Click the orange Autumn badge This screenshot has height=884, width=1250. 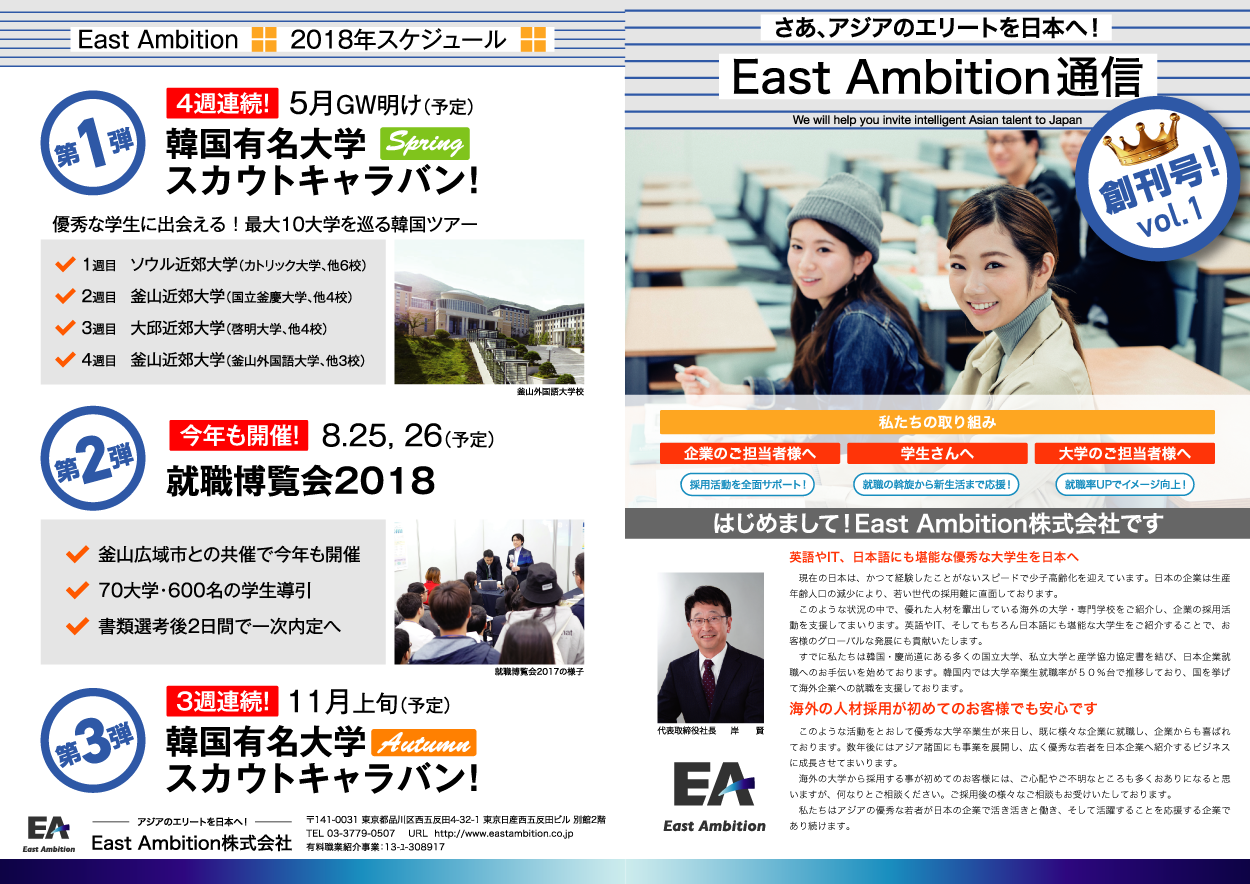pos(423,744)
